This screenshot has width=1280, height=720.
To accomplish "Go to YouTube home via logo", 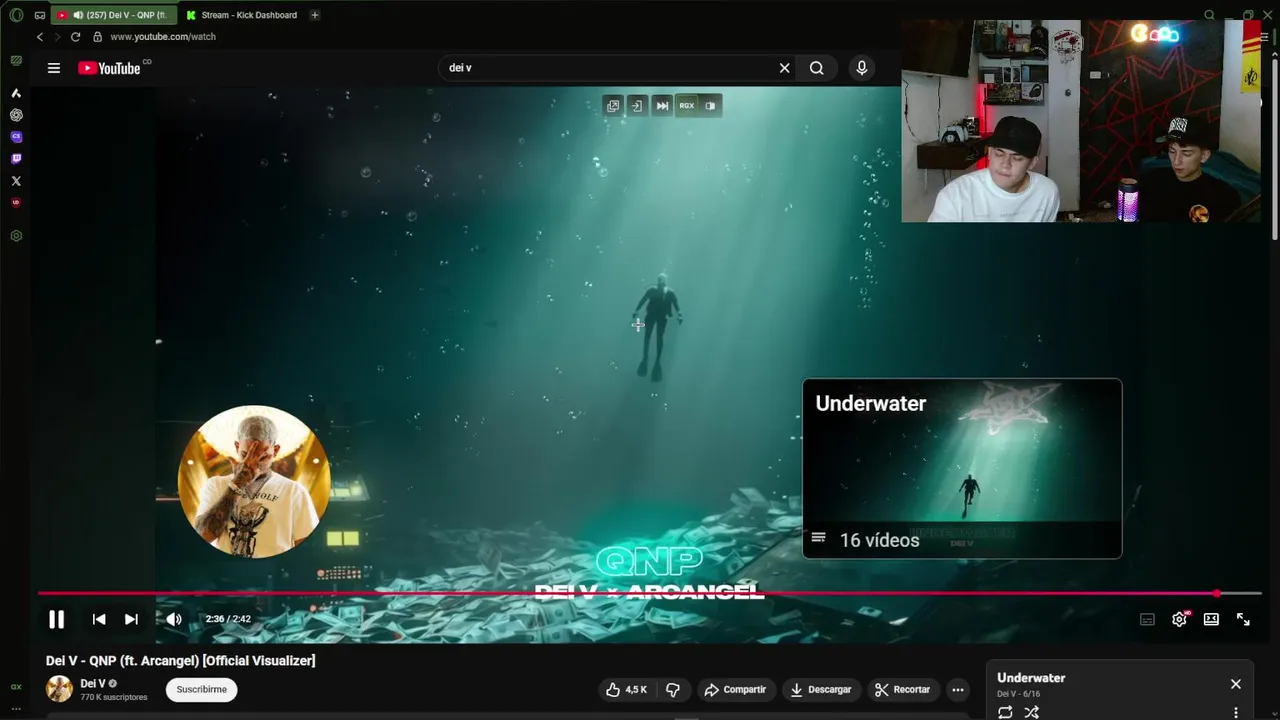I will pos(109,68).
